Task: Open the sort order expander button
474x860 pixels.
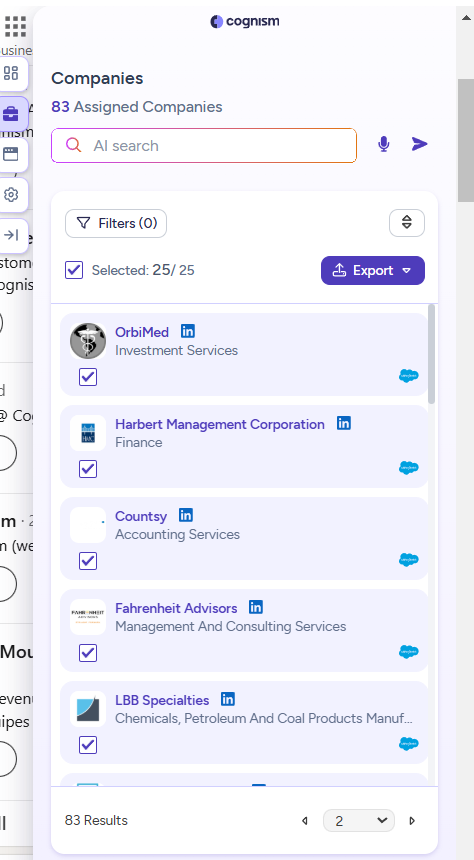Action: [407, 223]
